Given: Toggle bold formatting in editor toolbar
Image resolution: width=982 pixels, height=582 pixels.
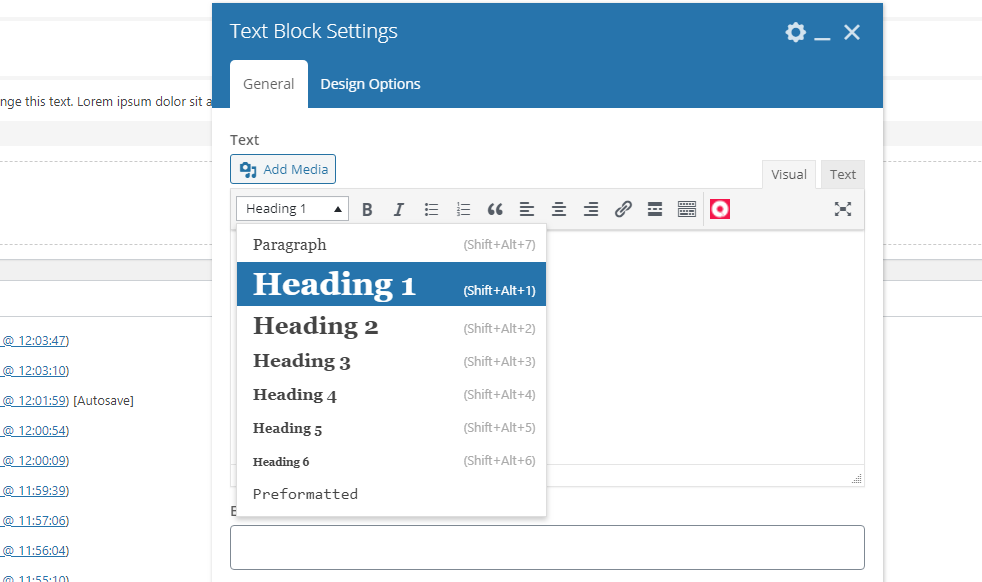Looking at the screenshot, I should (x=367, y=209).
